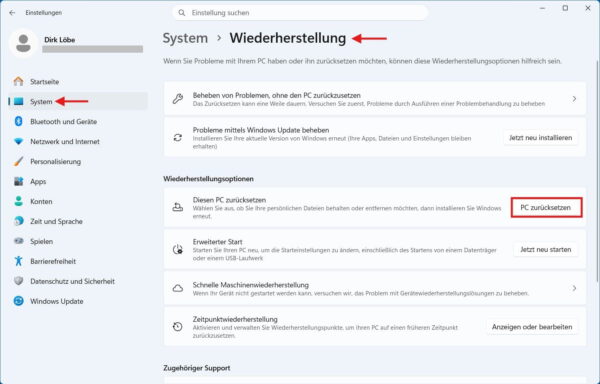Click Anzeigen oder bearbeiten button

click(x=532, y=327)
